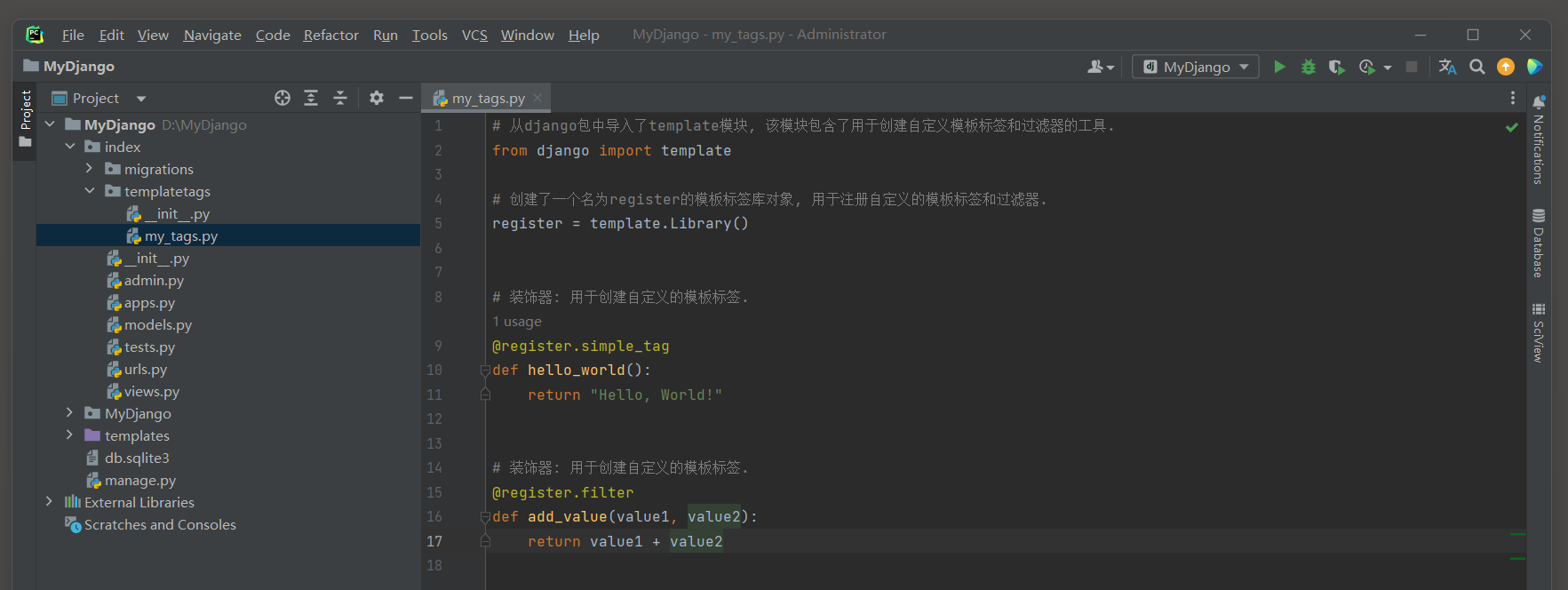Hide the Project tool window
Screen dimensions: 1568x590
[x=406, y=98]
